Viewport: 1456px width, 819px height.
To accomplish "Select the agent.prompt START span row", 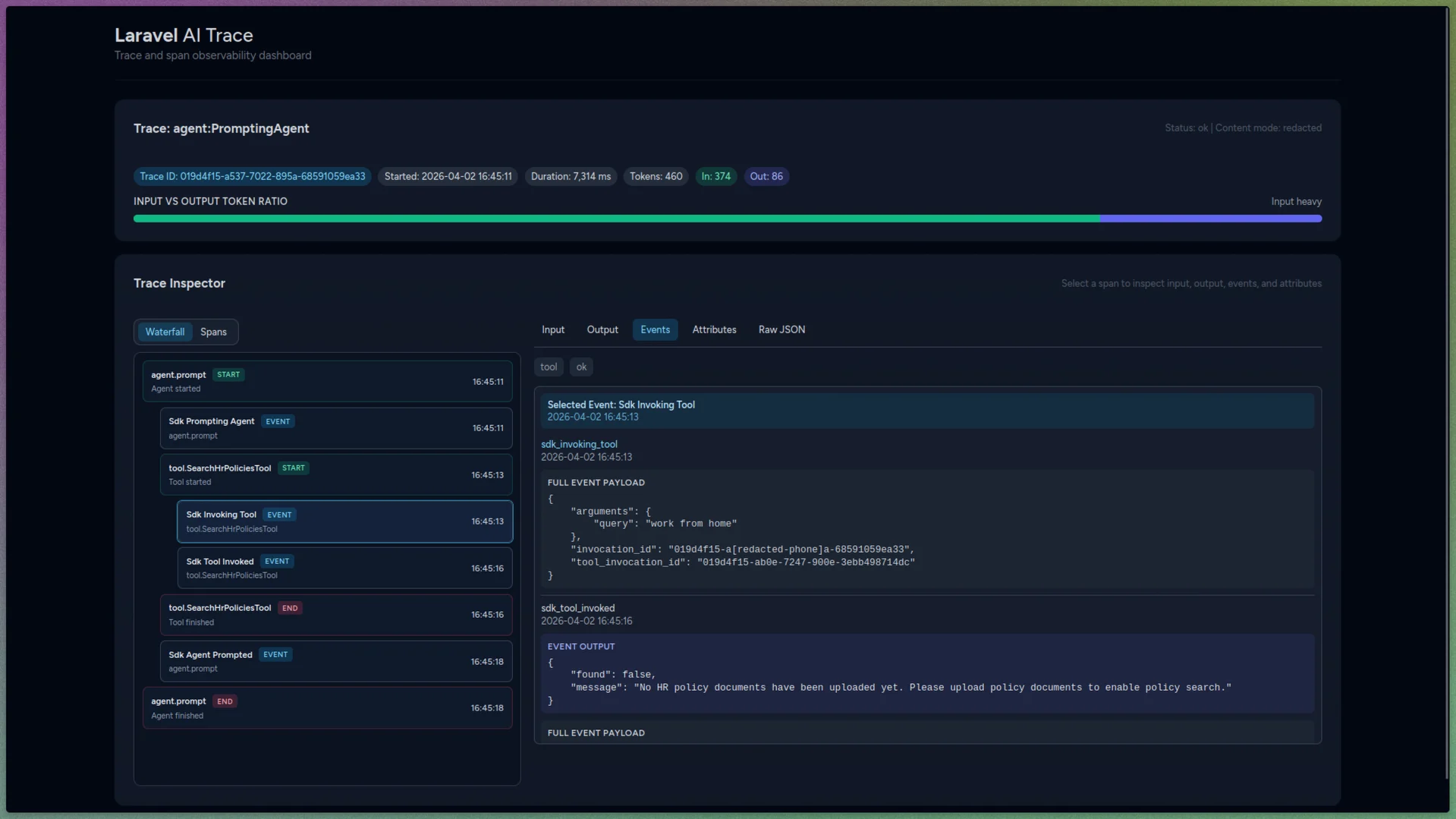I will point(327,381).
